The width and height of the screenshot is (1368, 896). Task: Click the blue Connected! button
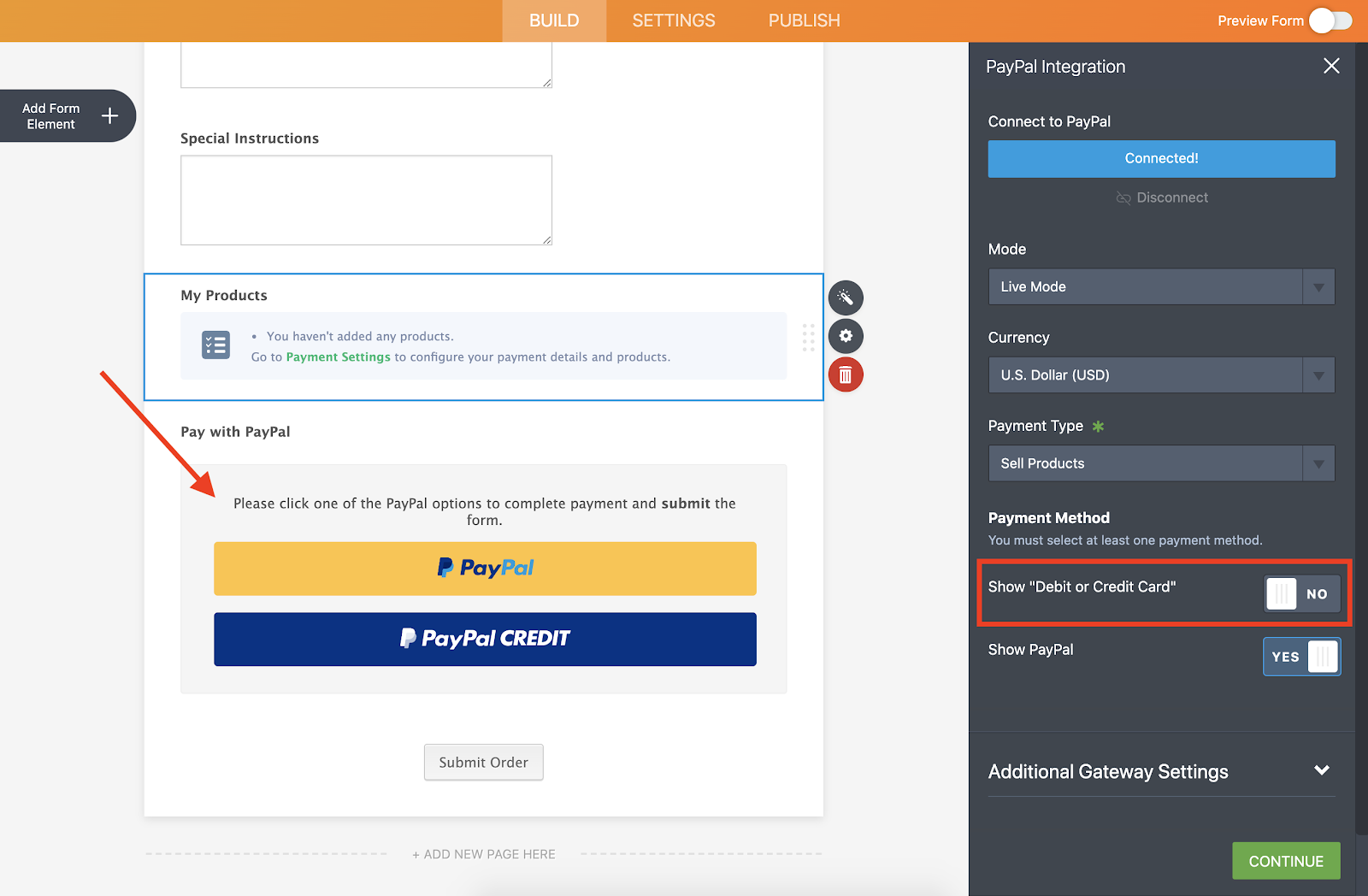click(x=1161, y=159)
